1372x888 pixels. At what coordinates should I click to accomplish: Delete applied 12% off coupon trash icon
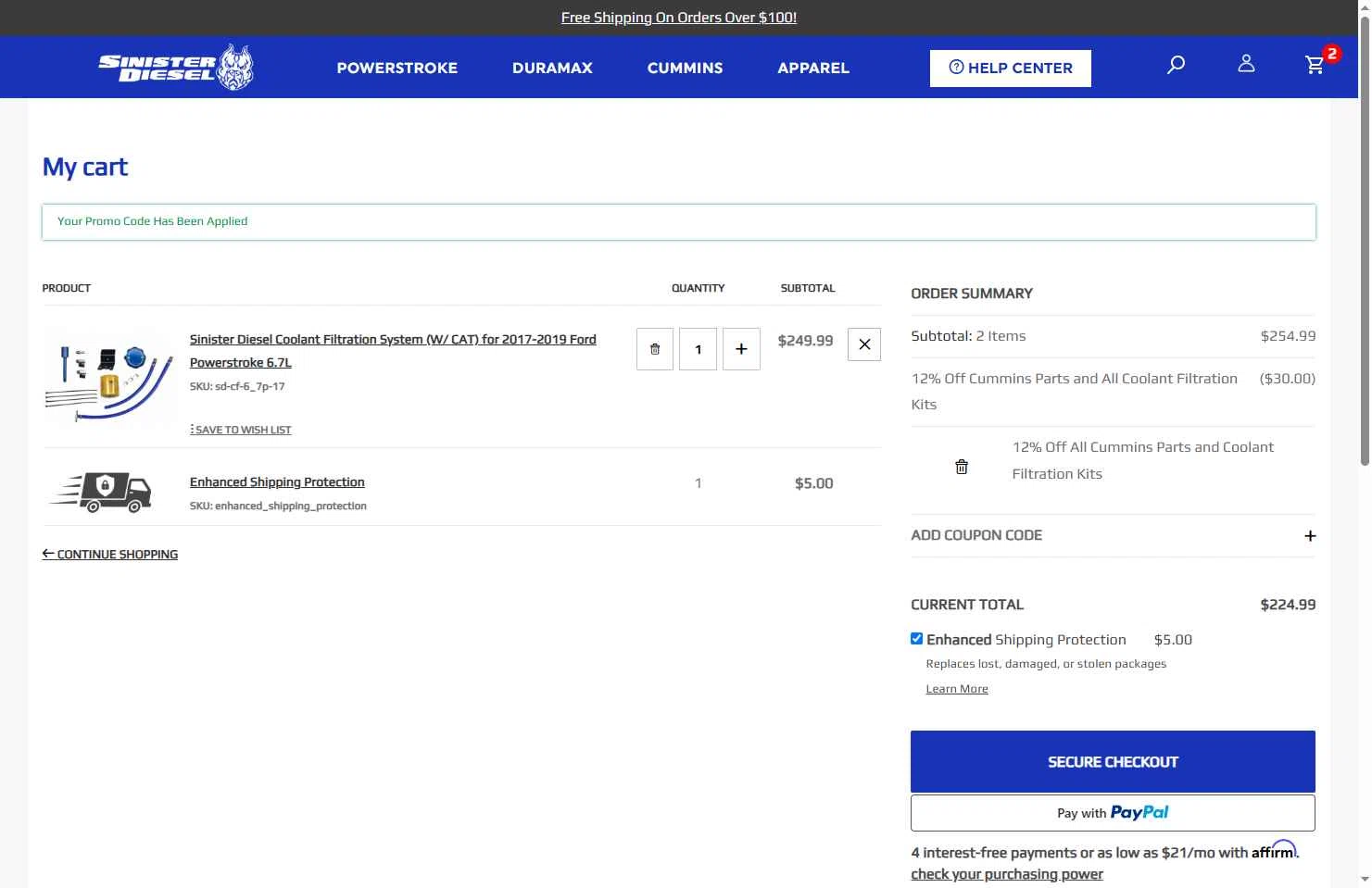pos(962,467)
